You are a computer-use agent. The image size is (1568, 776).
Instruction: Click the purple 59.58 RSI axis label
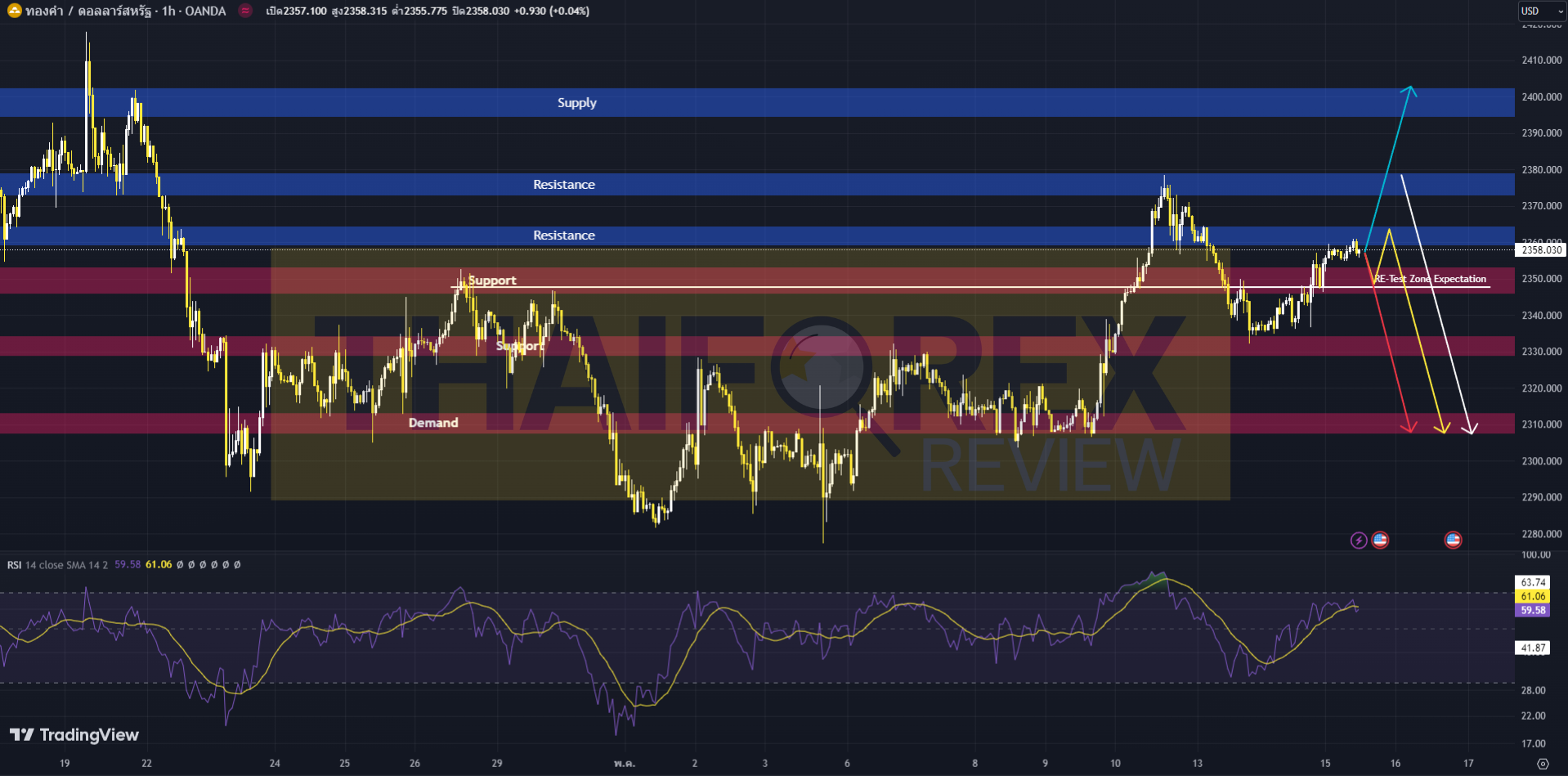[1533, 611]
